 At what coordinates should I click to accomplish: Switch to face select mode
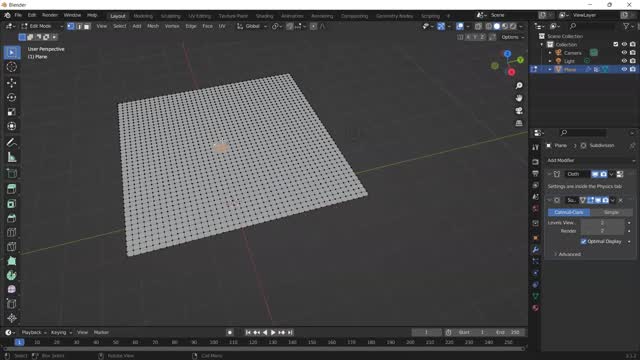tap(87, 26)
